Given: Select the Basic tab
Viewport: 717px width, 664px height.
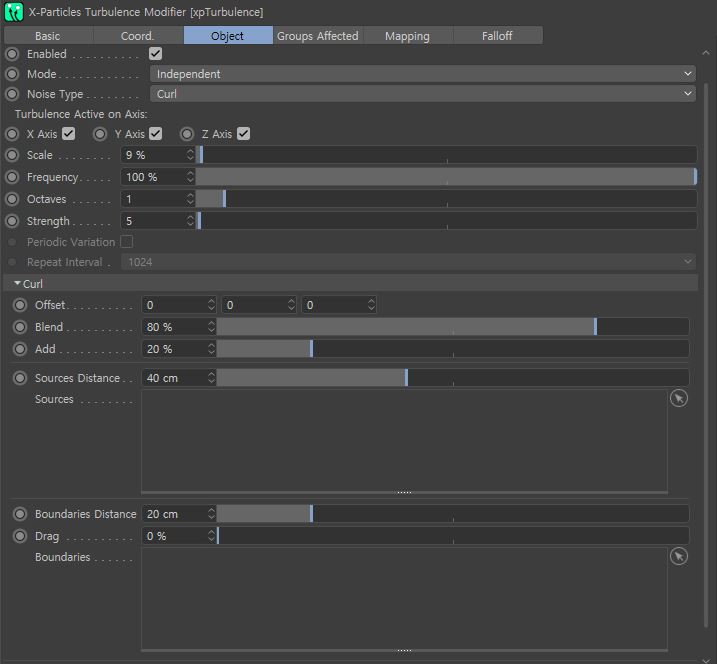Looking at the screenshot, I should click(48, 36).
